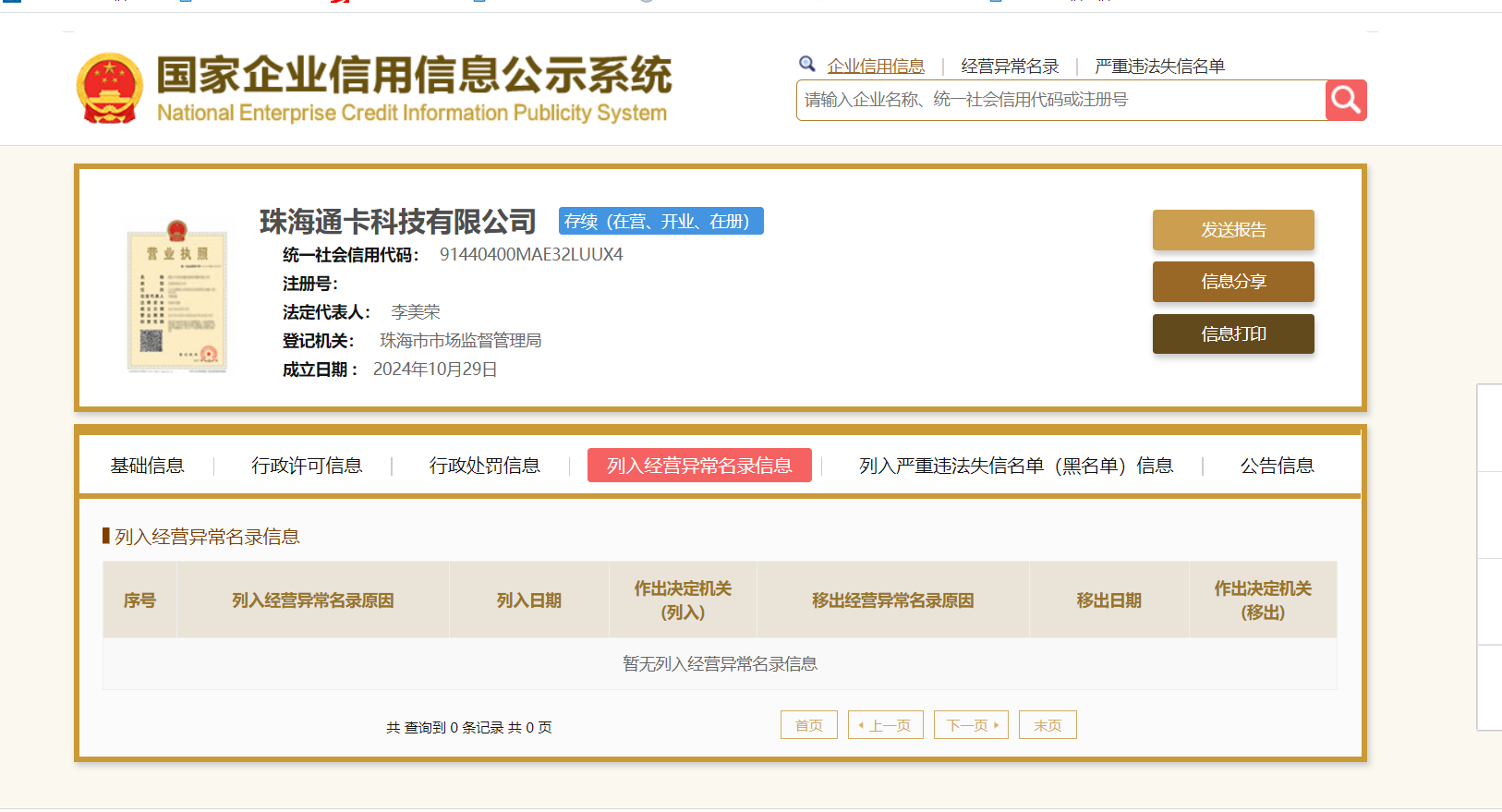Screen dimensions: 1502x812
Task: Click the 信息打印 button
Action: (1233, 333)
